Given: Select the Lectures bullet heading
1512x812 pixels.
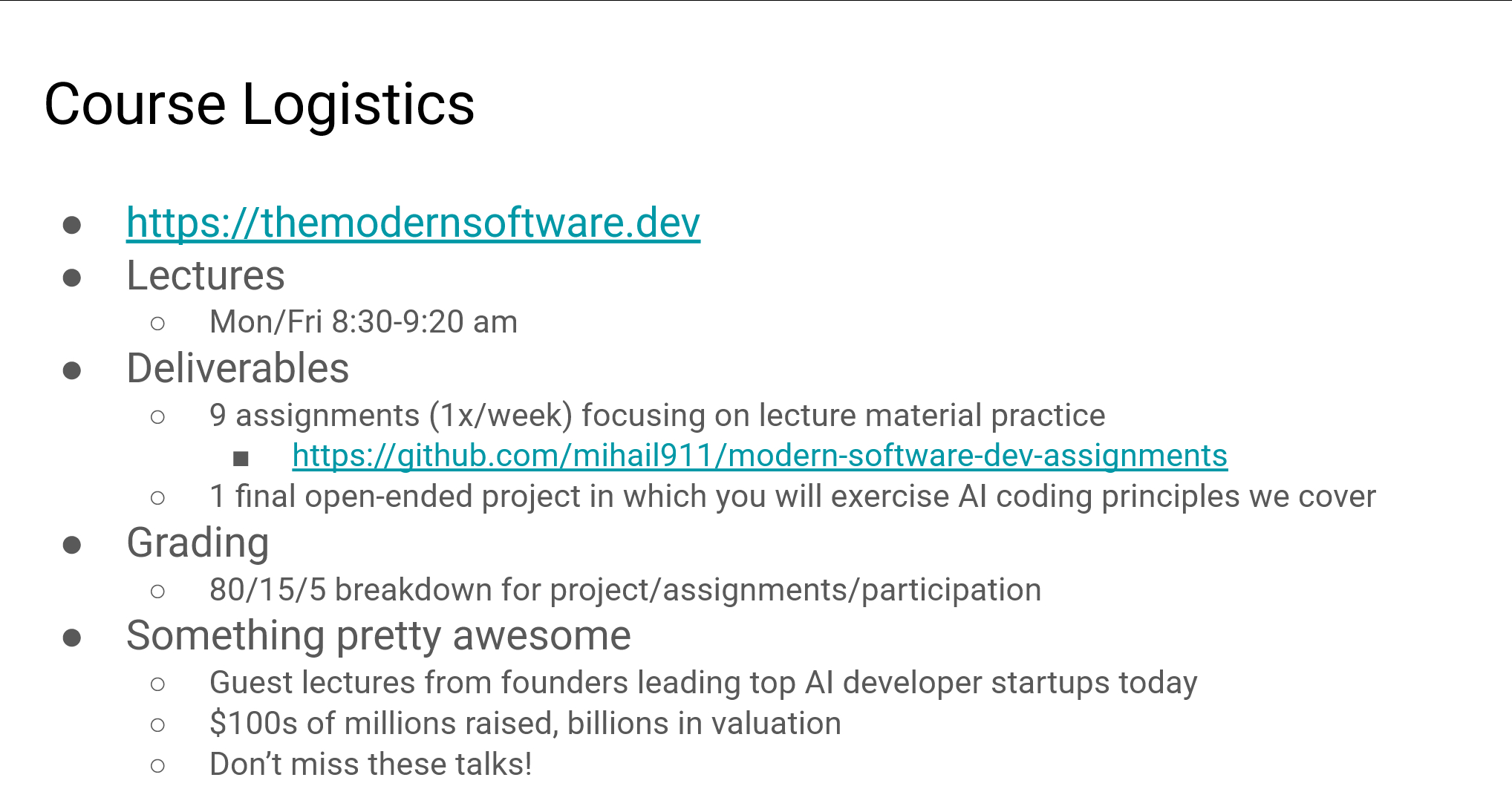Looking at the screenshot, I should click(206, 276).
